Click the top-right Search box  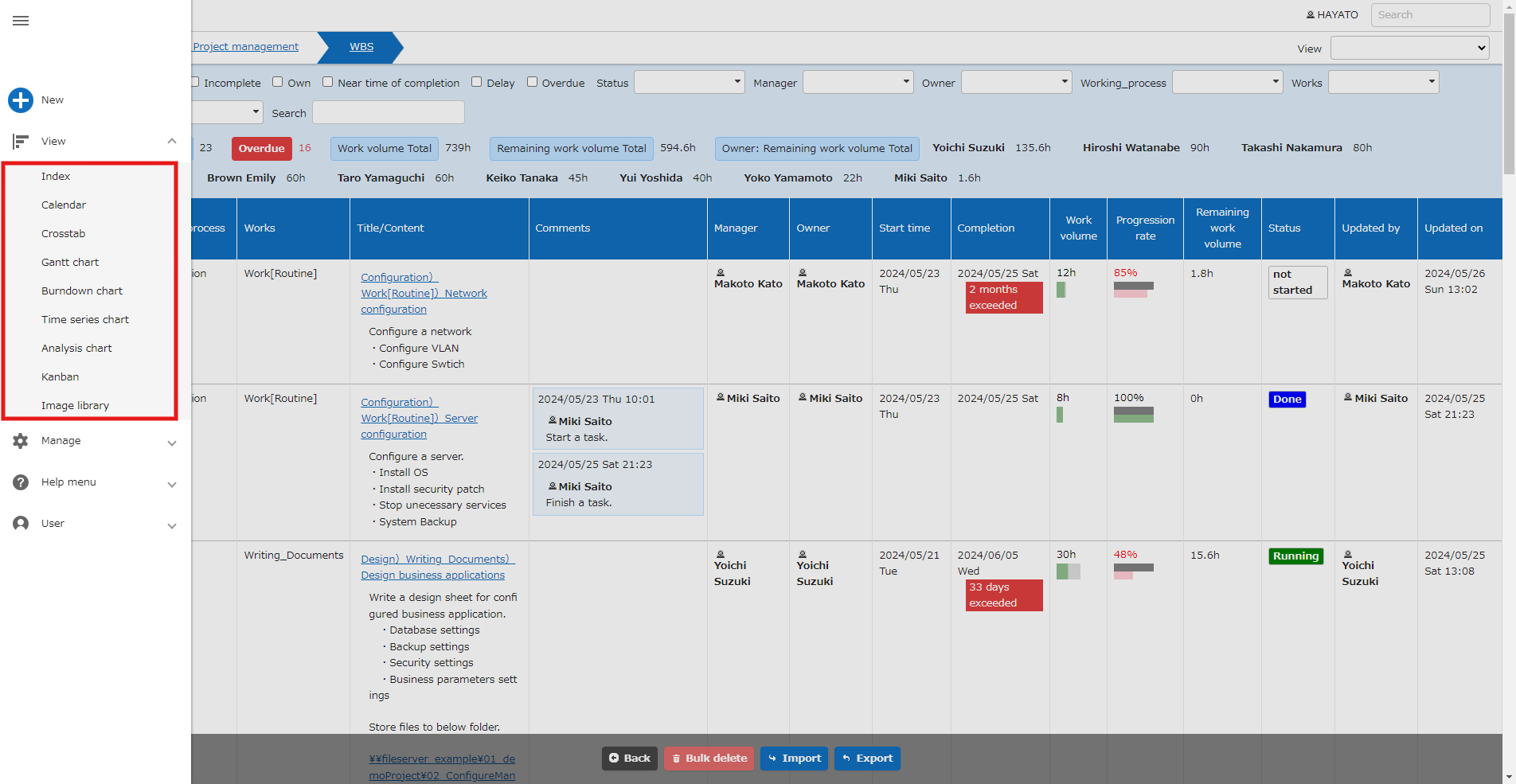point(1431,15)
